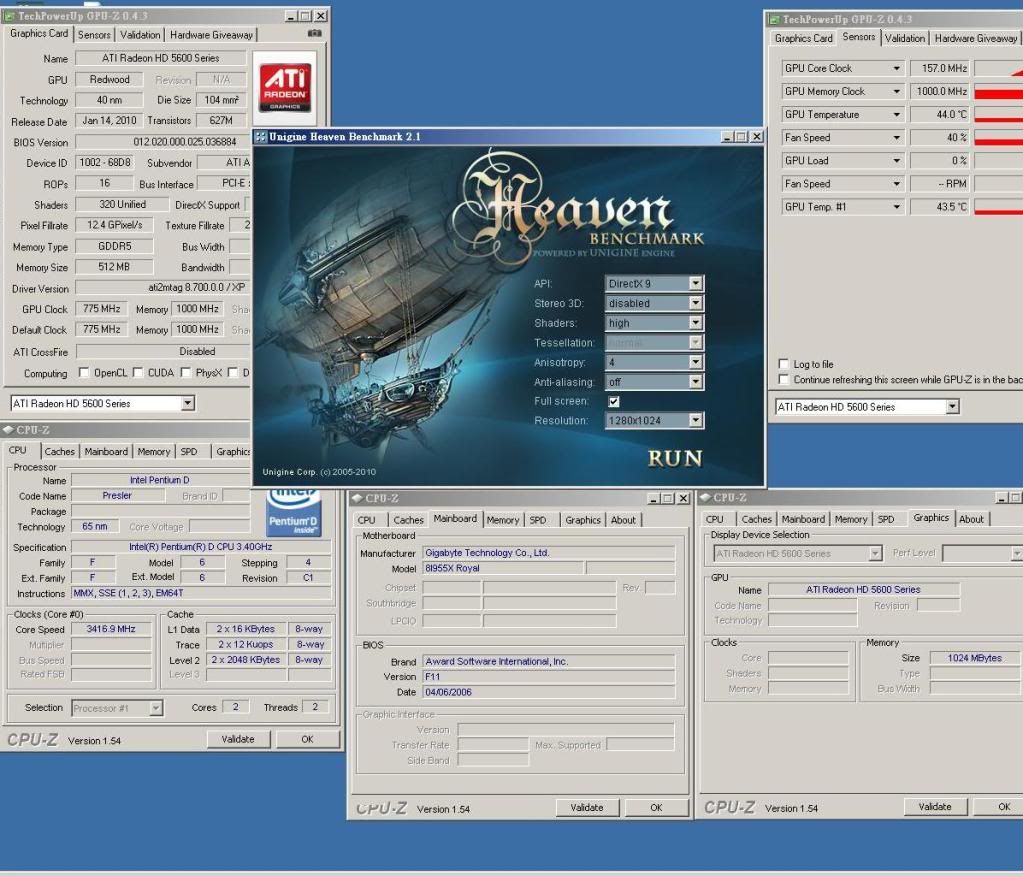Click the Unigine Heaven Benchmark title bar icon
Screen dimensions: 1023x876
(x=260, y=136)
